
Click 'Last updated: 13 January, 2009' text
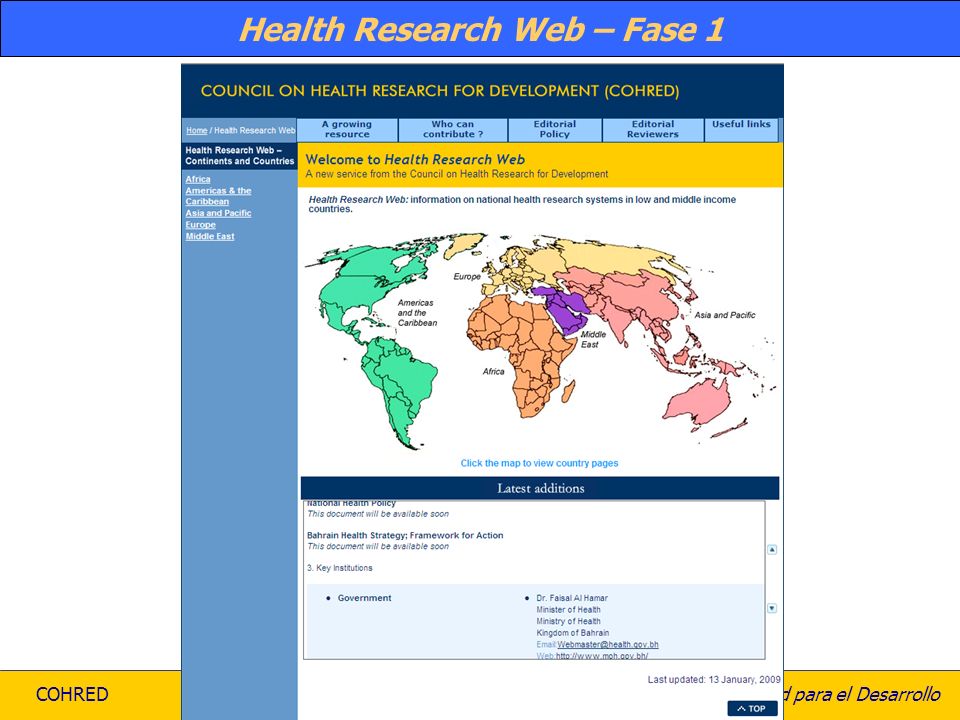[714, 680]
